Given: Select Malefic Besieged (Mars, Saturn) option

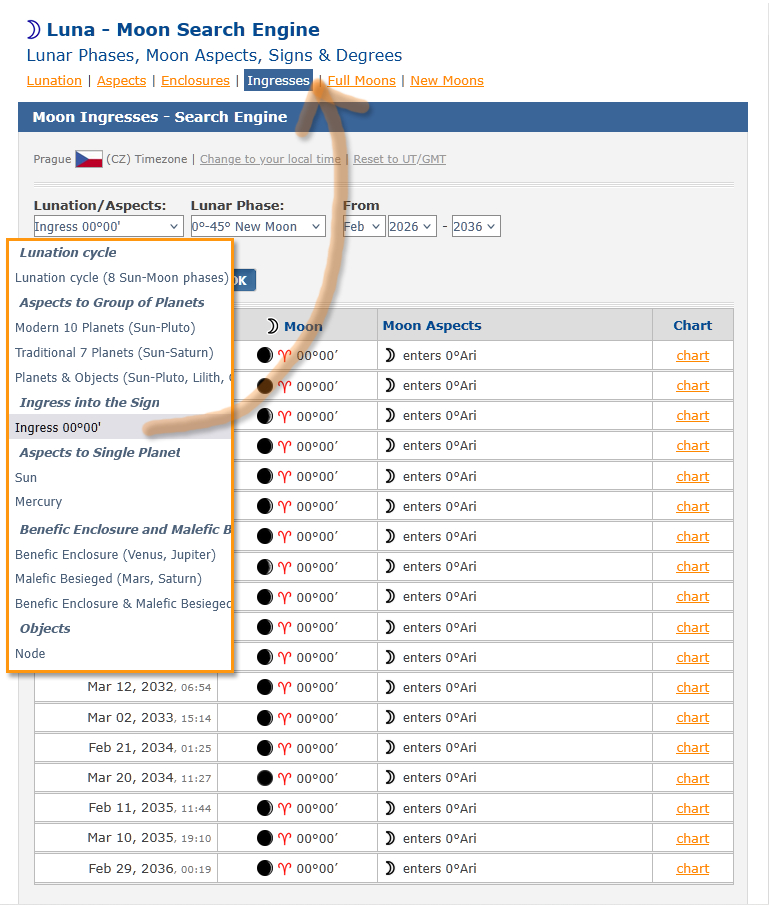Looking at the screenshot, I should tap(108, 579).
